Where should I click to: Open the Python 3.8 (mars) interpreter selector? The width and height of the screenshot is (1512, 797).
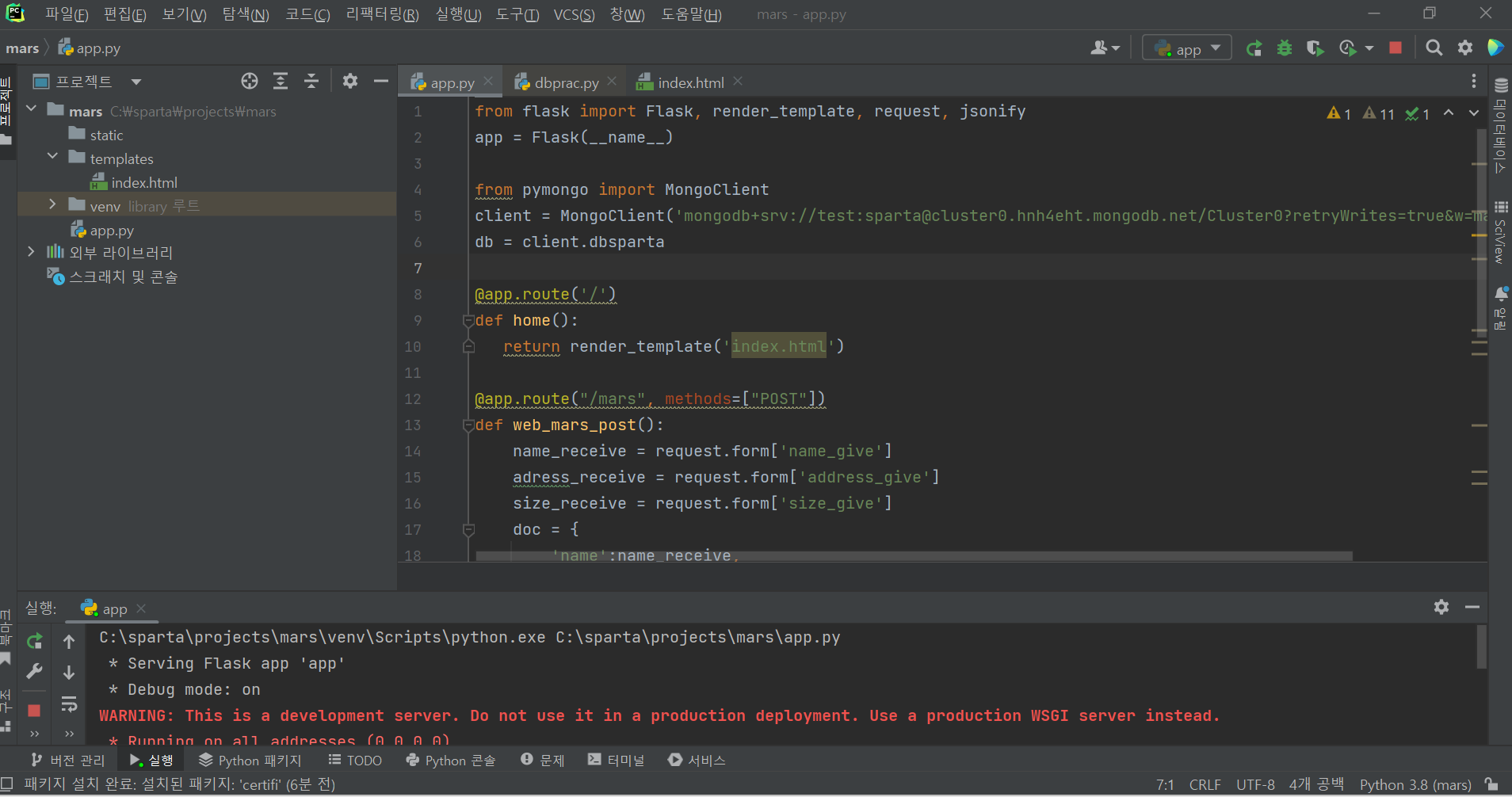pos(1415,784)
